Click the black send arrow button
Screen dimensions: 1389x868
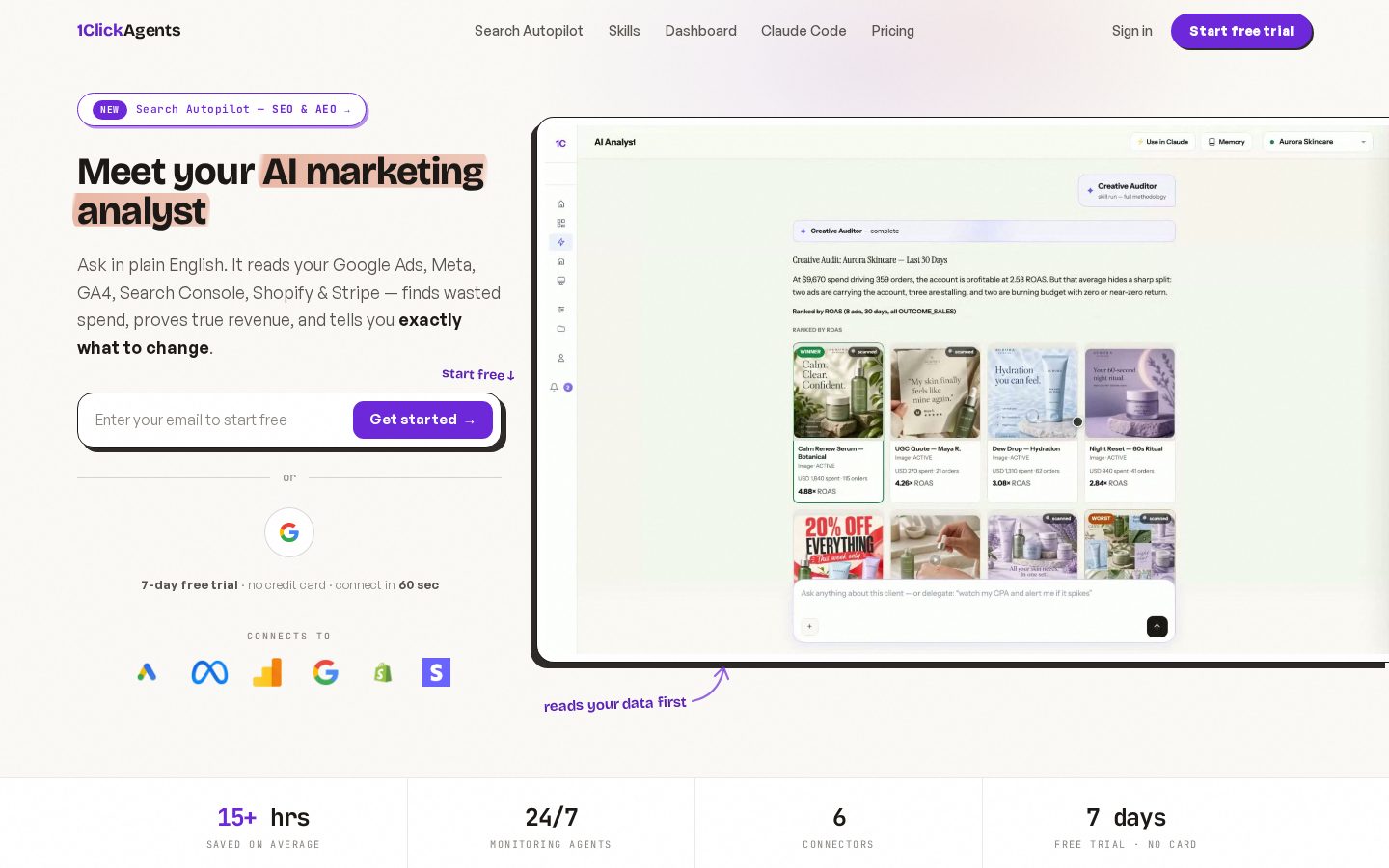(x=1157, y=627)
